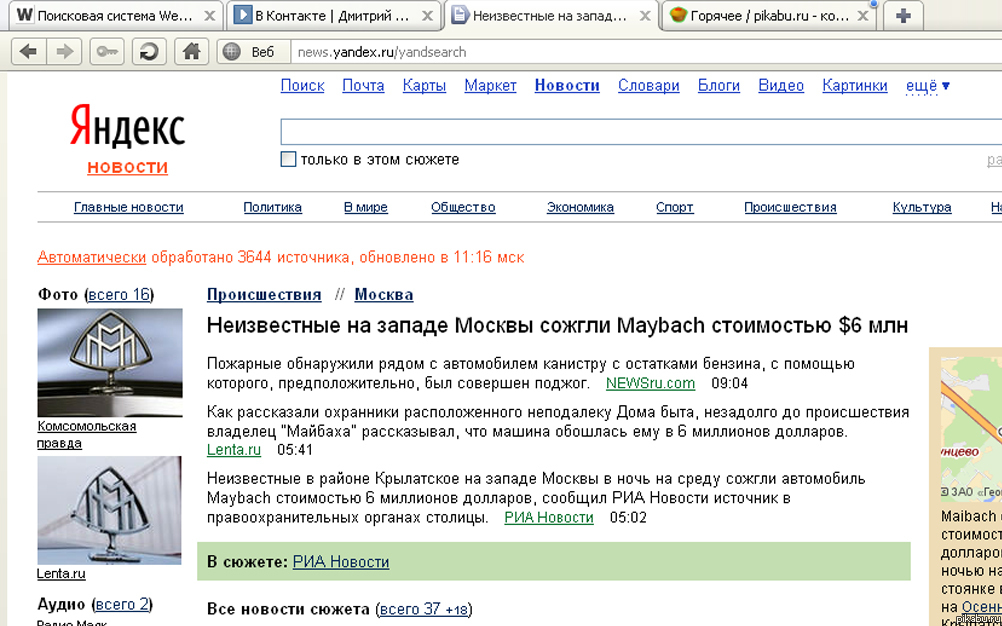Open the Спорт news section

[673, 207]
